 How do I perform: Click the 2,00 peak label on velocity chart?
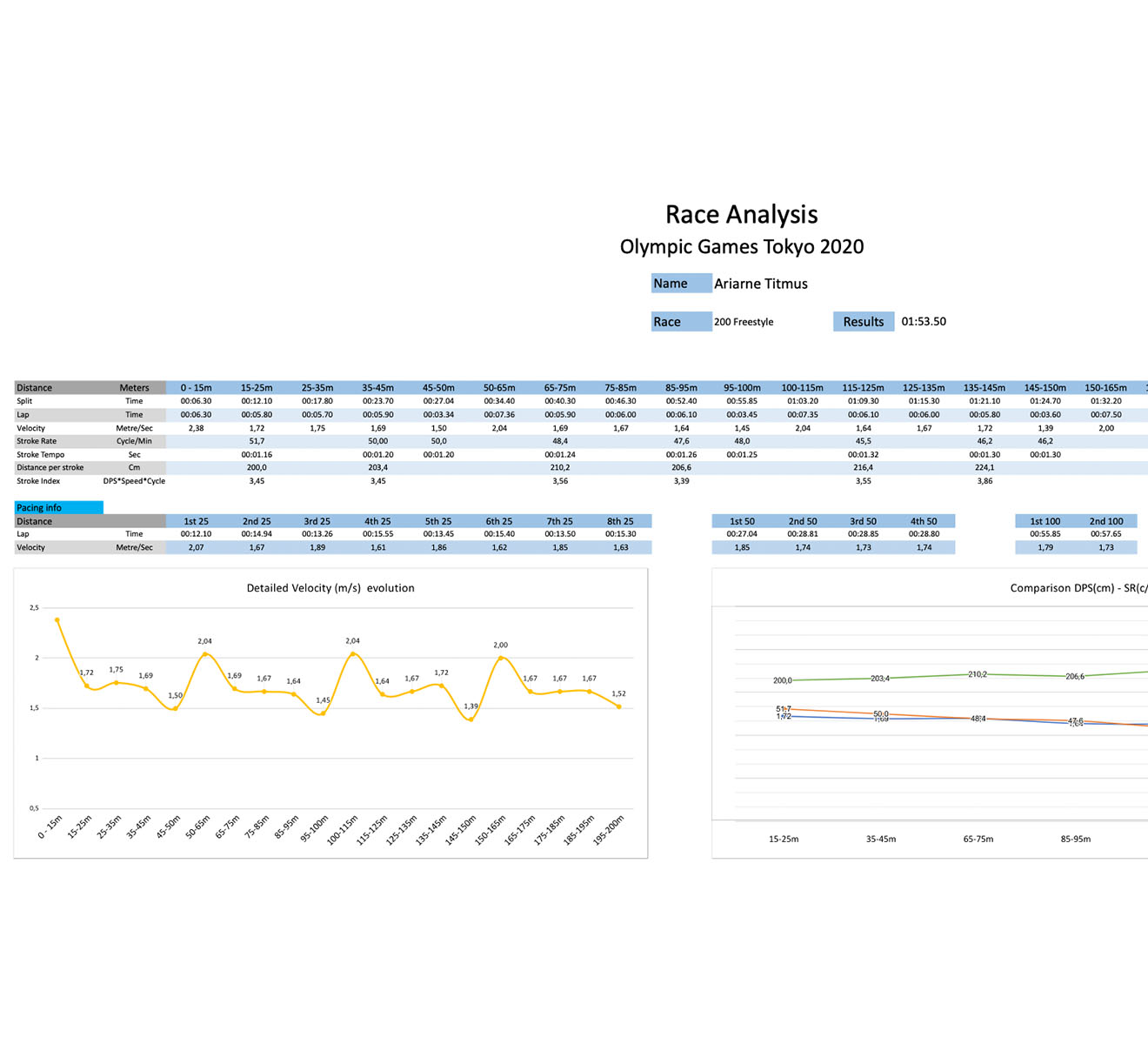click(x=500, y=645)
